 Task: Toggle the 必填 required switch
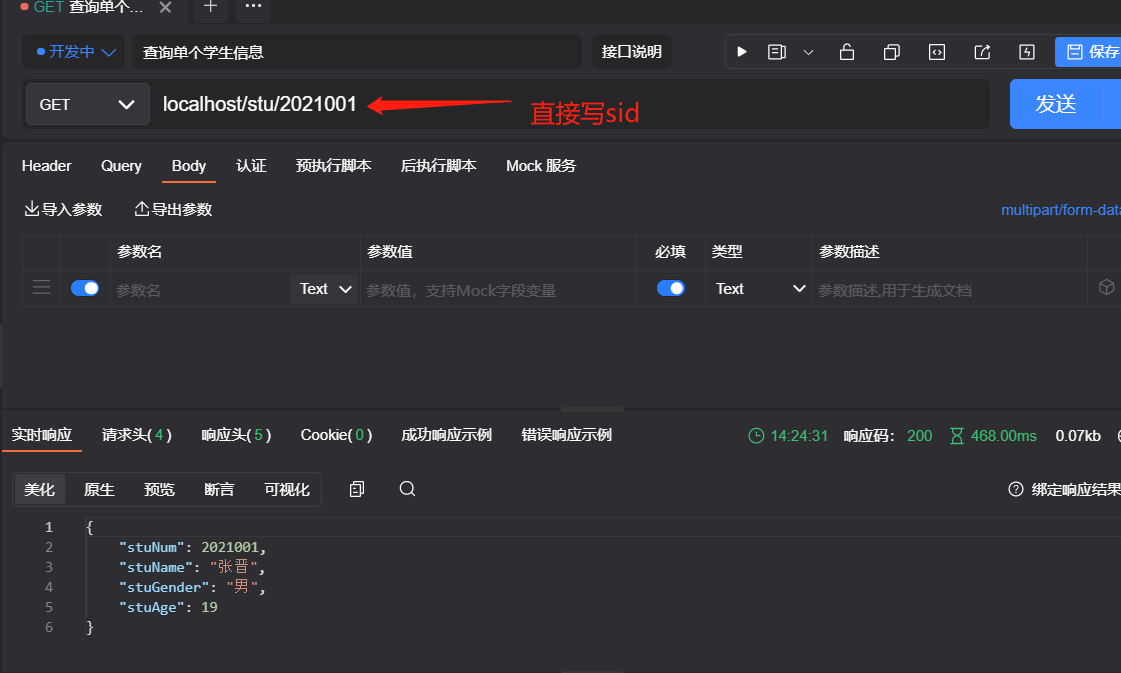pos(671,288)
